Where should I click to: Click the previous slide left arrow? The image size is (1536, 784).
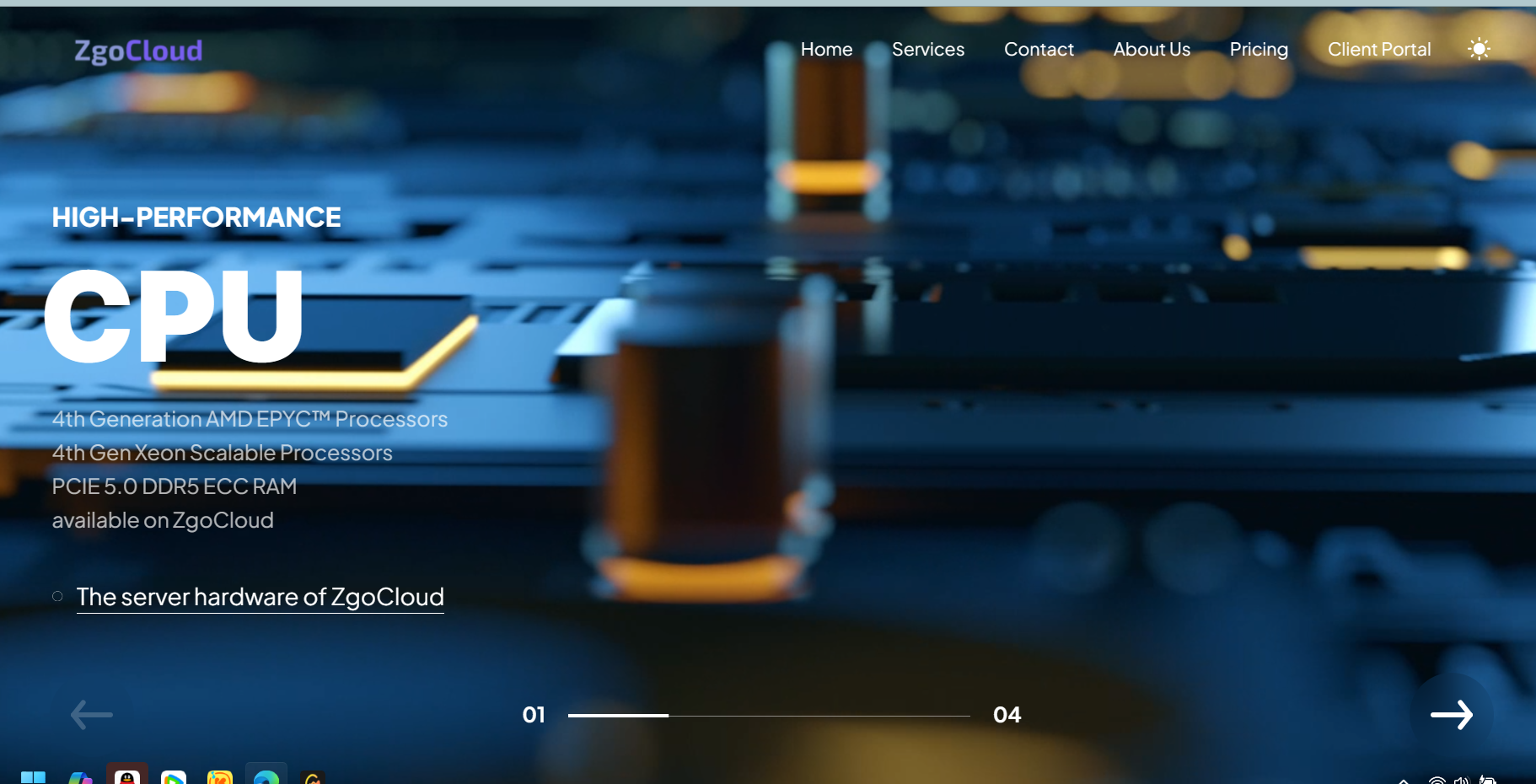91,715
